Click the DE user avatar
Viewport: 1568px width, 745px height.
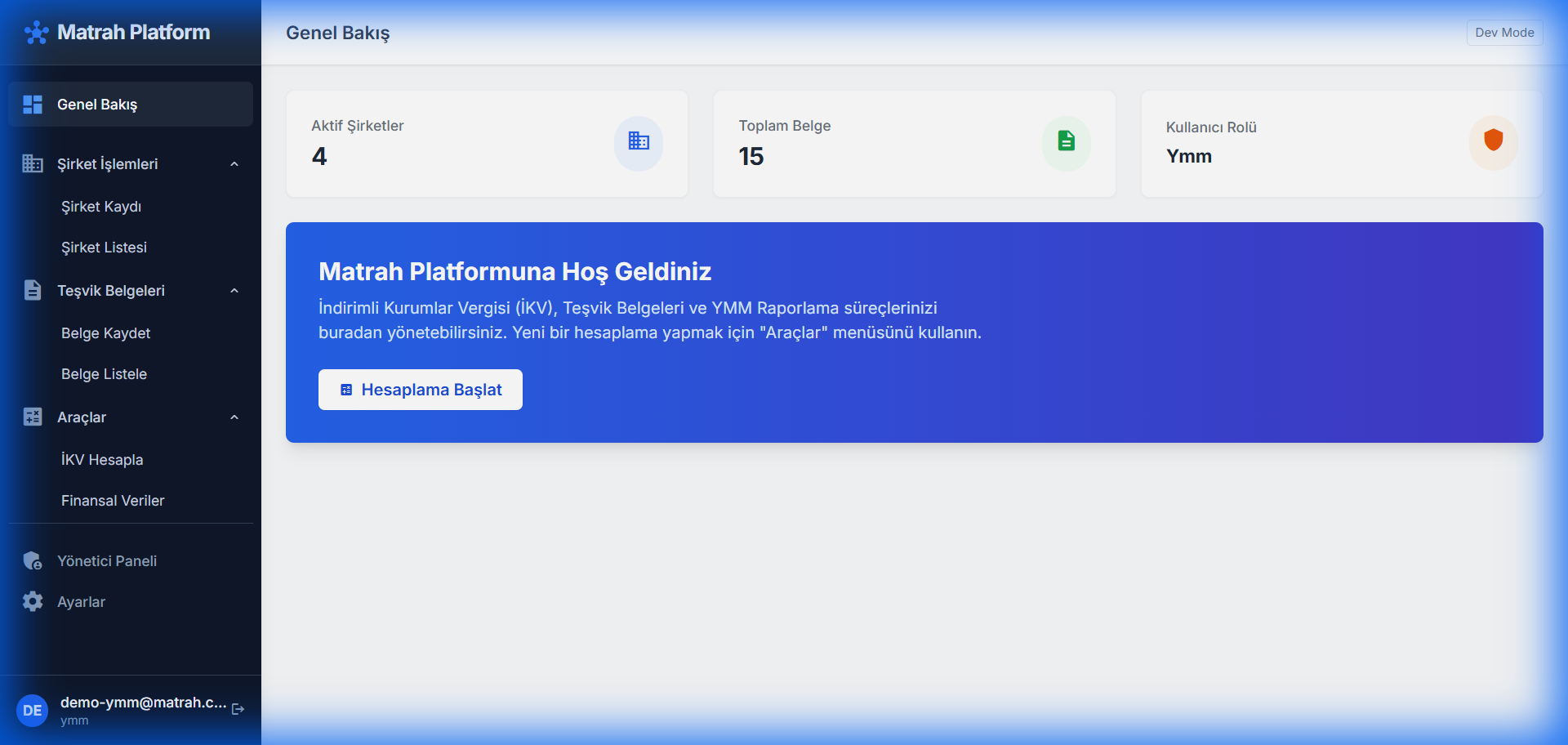33,710
